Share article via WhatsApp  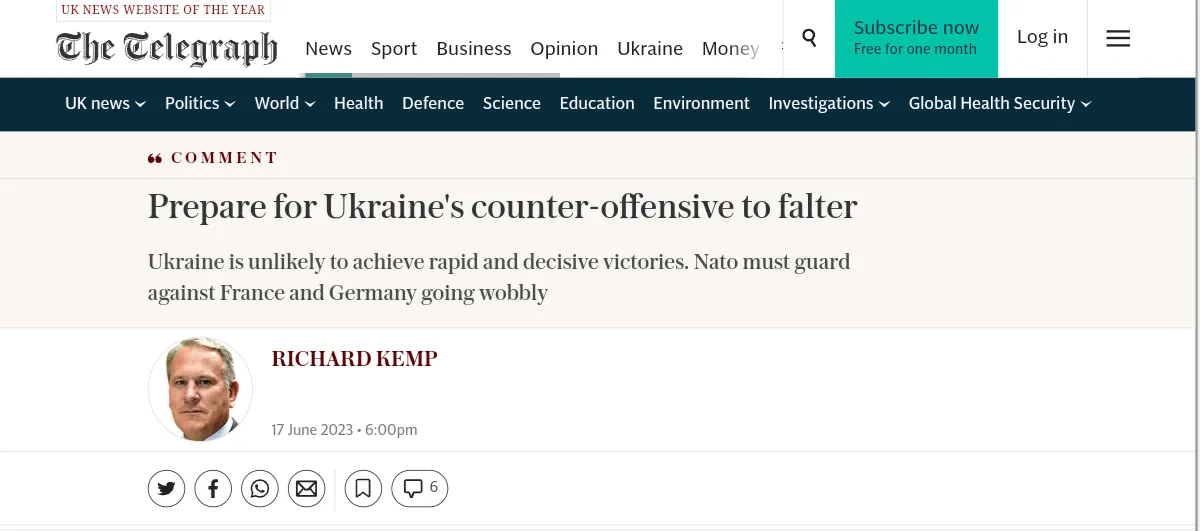[x=260, y=488]
